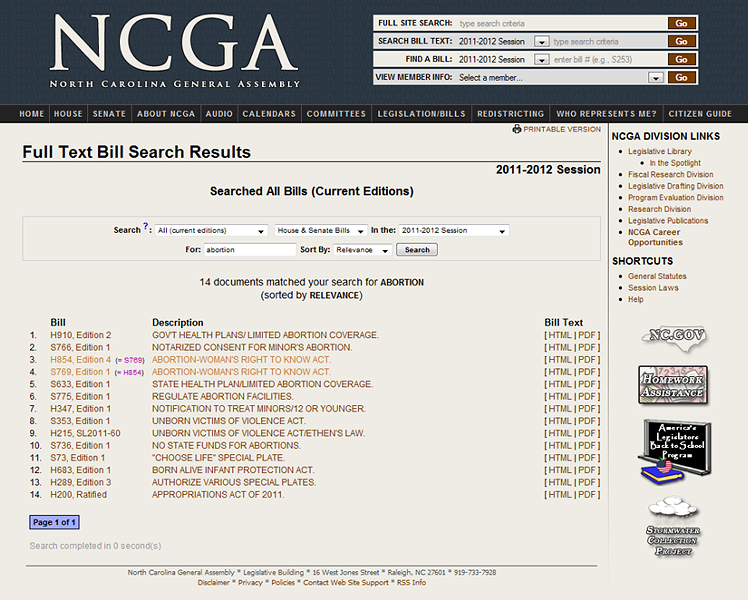Open the Legislative Publications link
This screenshot has width=748, height=600.
[x=668, y=221]
